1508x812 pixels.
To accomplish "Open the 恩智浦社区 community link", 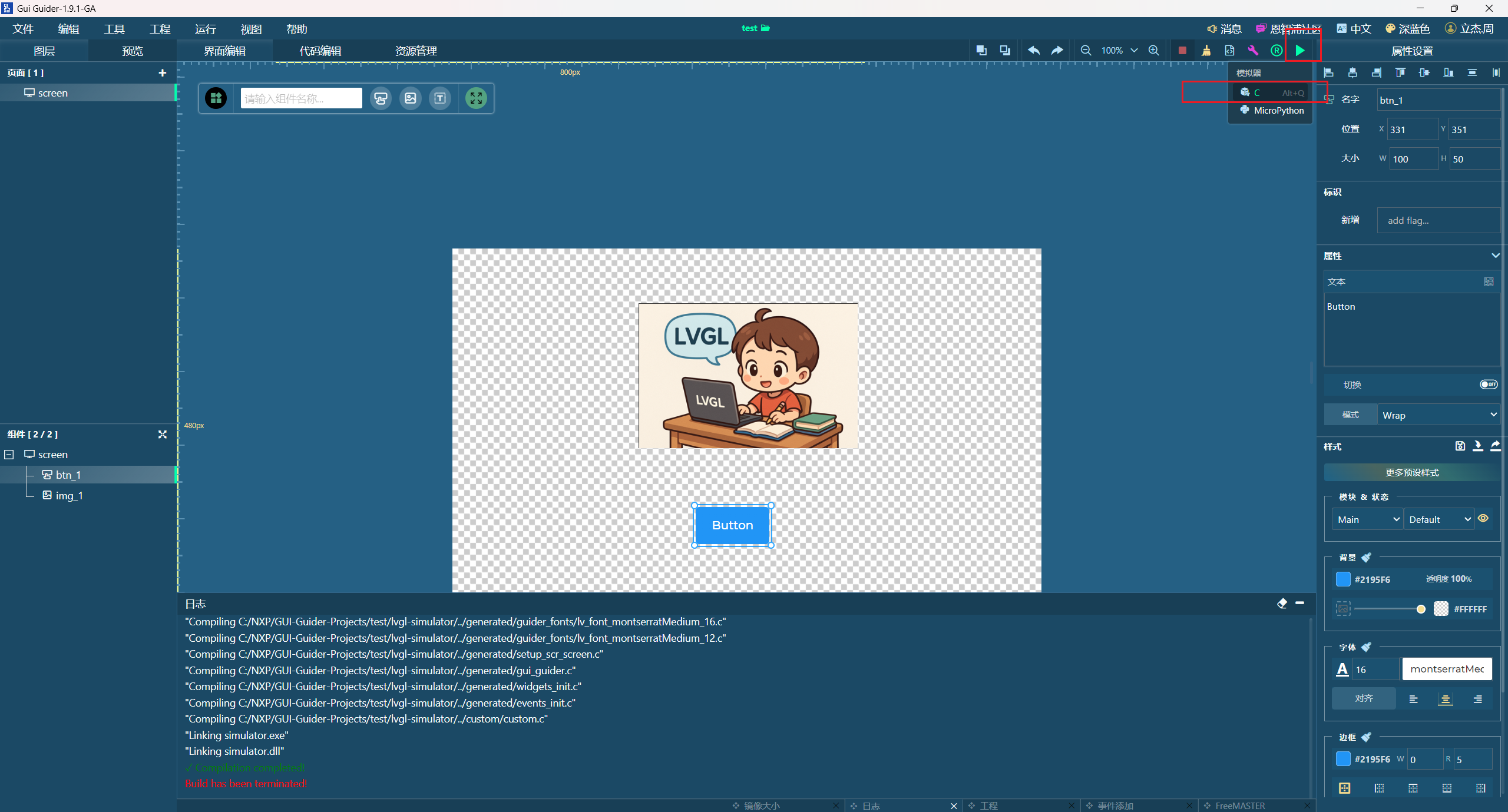I will [1288, 29].
